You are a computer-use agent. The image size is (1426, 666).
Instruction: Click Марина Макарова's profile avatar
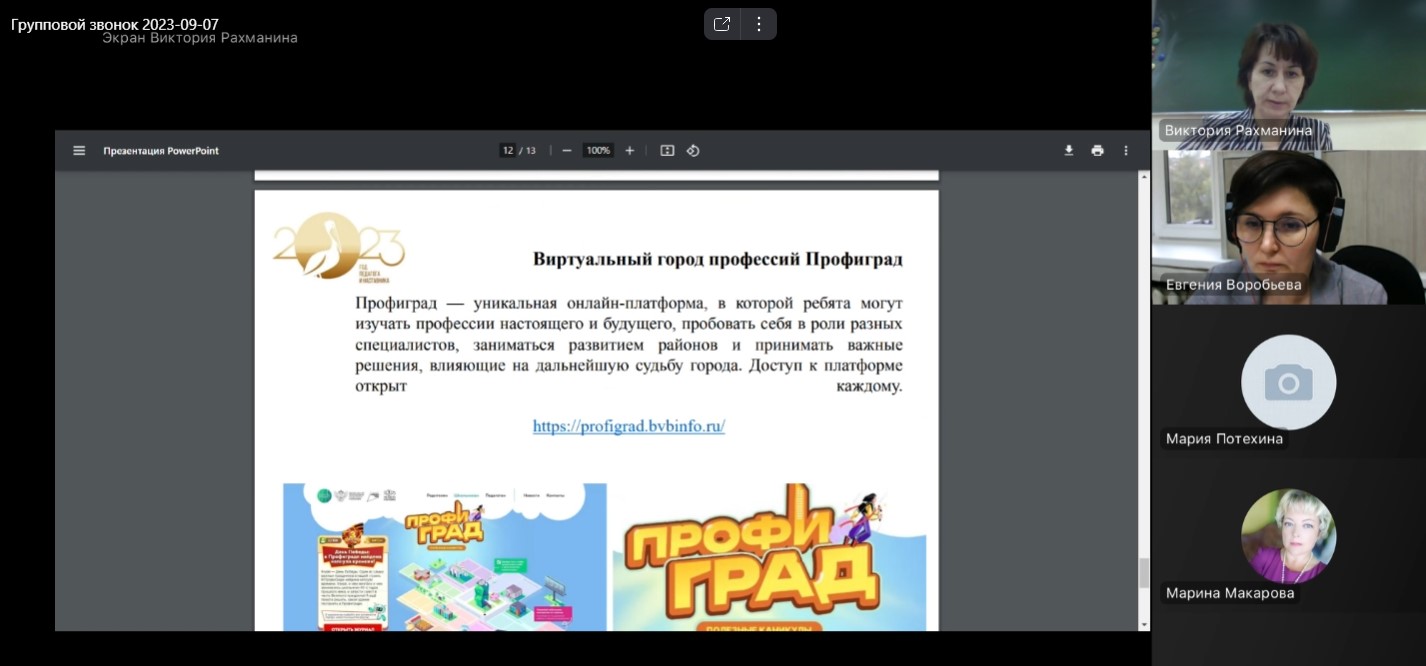[x=1288, y=536]
